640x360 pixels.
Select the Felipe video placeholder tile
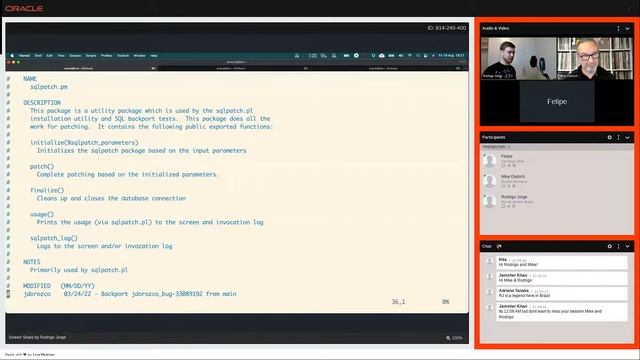click(557, 101)
